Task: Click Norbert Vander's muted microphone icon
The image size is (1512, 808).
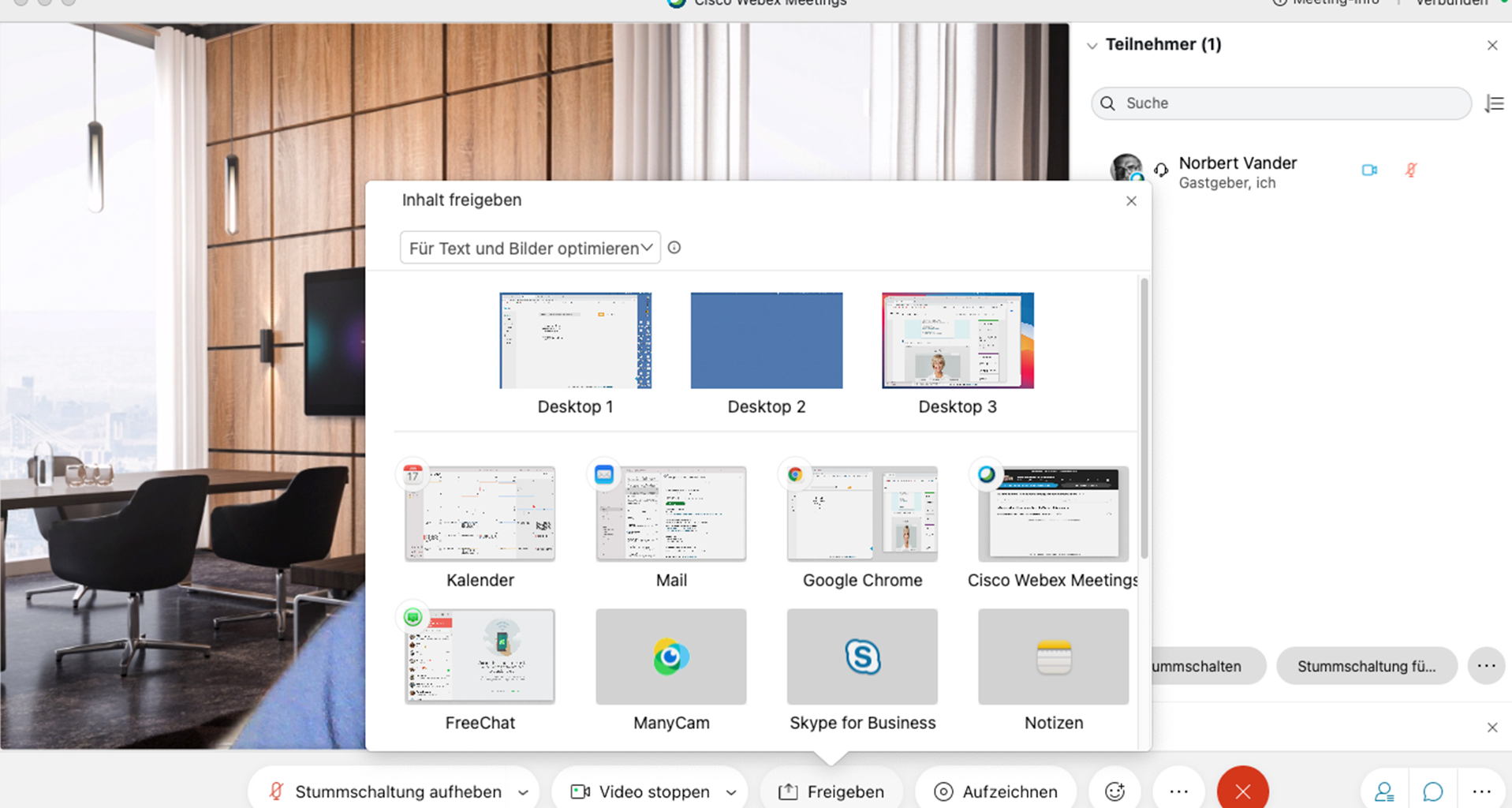Action: pos(1411,170)
